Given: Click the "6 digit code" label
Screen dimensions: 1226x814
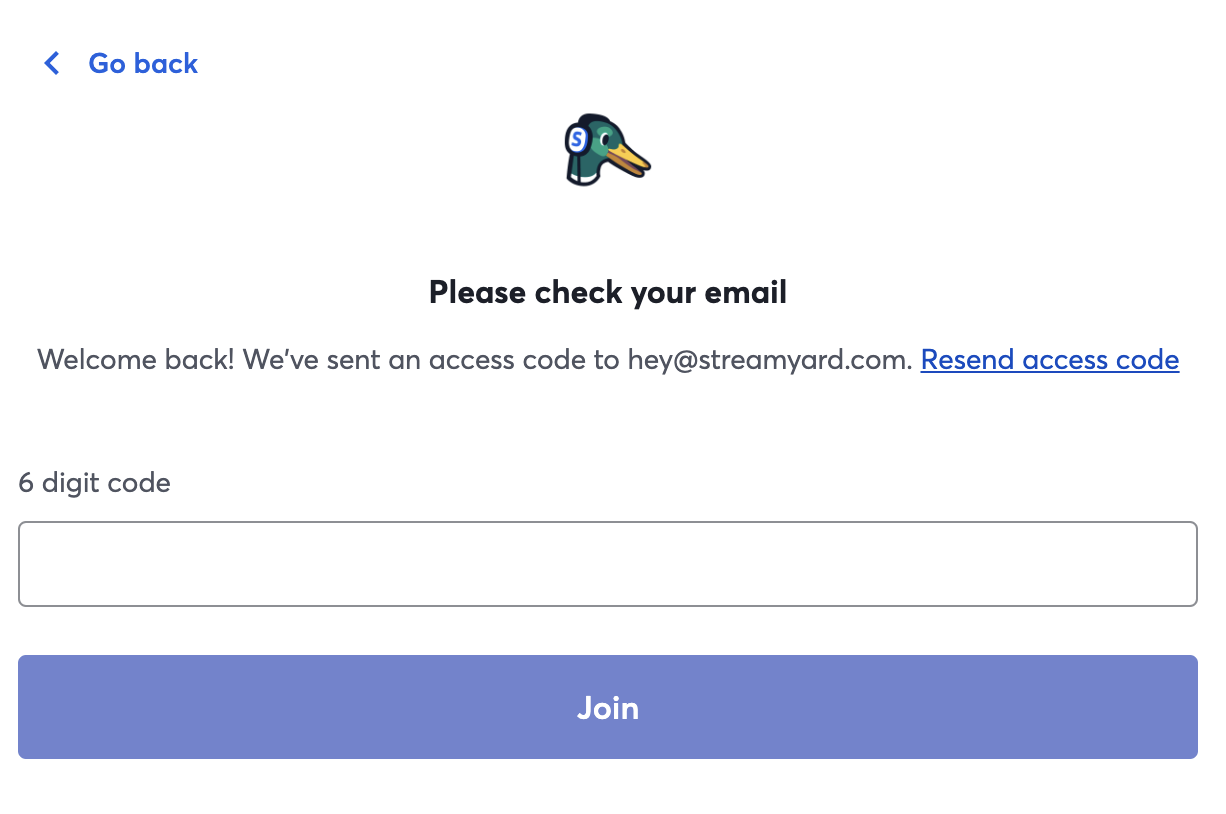Looking at the screenshot, I should pyautogui.click(x=95, y=483).
